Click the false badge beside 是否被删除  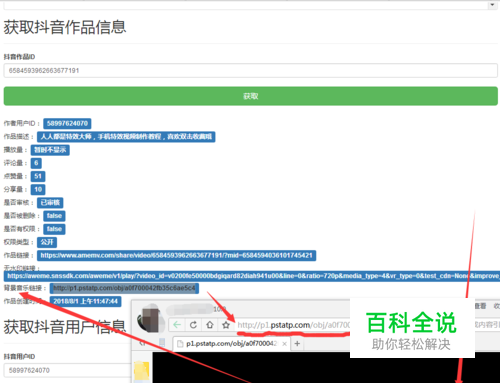(54, 216)
